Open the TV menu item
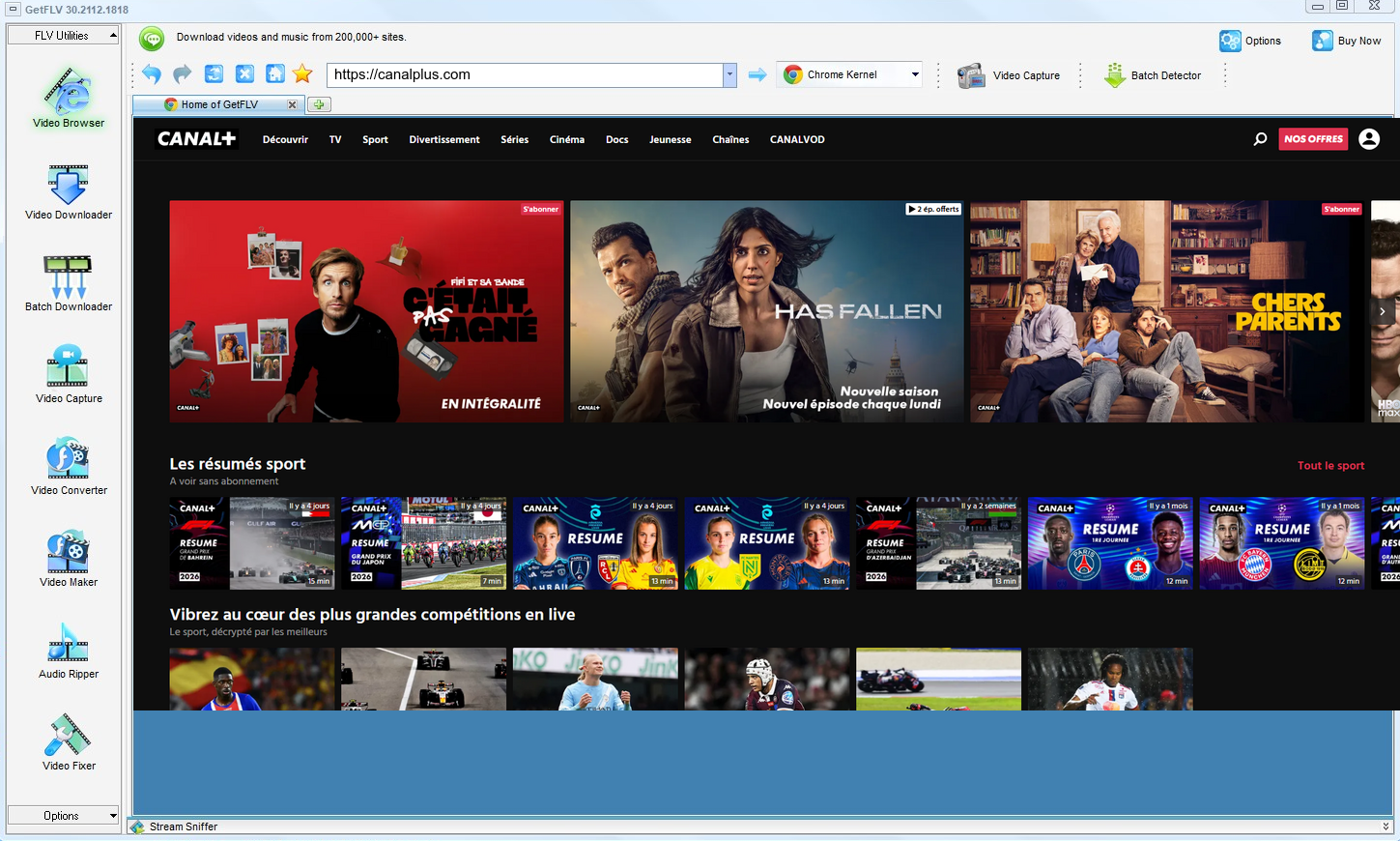Viewport: 1400px width, 841px height. coord(335,139)
